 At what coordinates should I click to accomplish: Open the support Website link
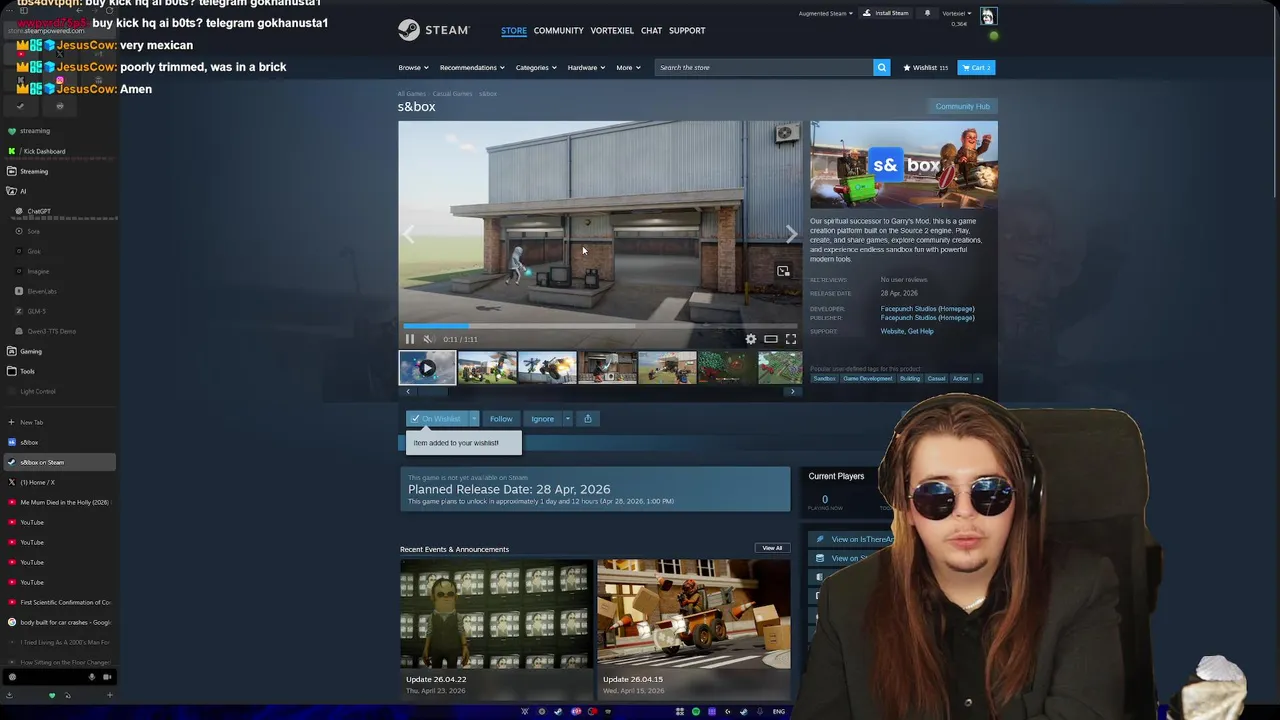[892, 331]
